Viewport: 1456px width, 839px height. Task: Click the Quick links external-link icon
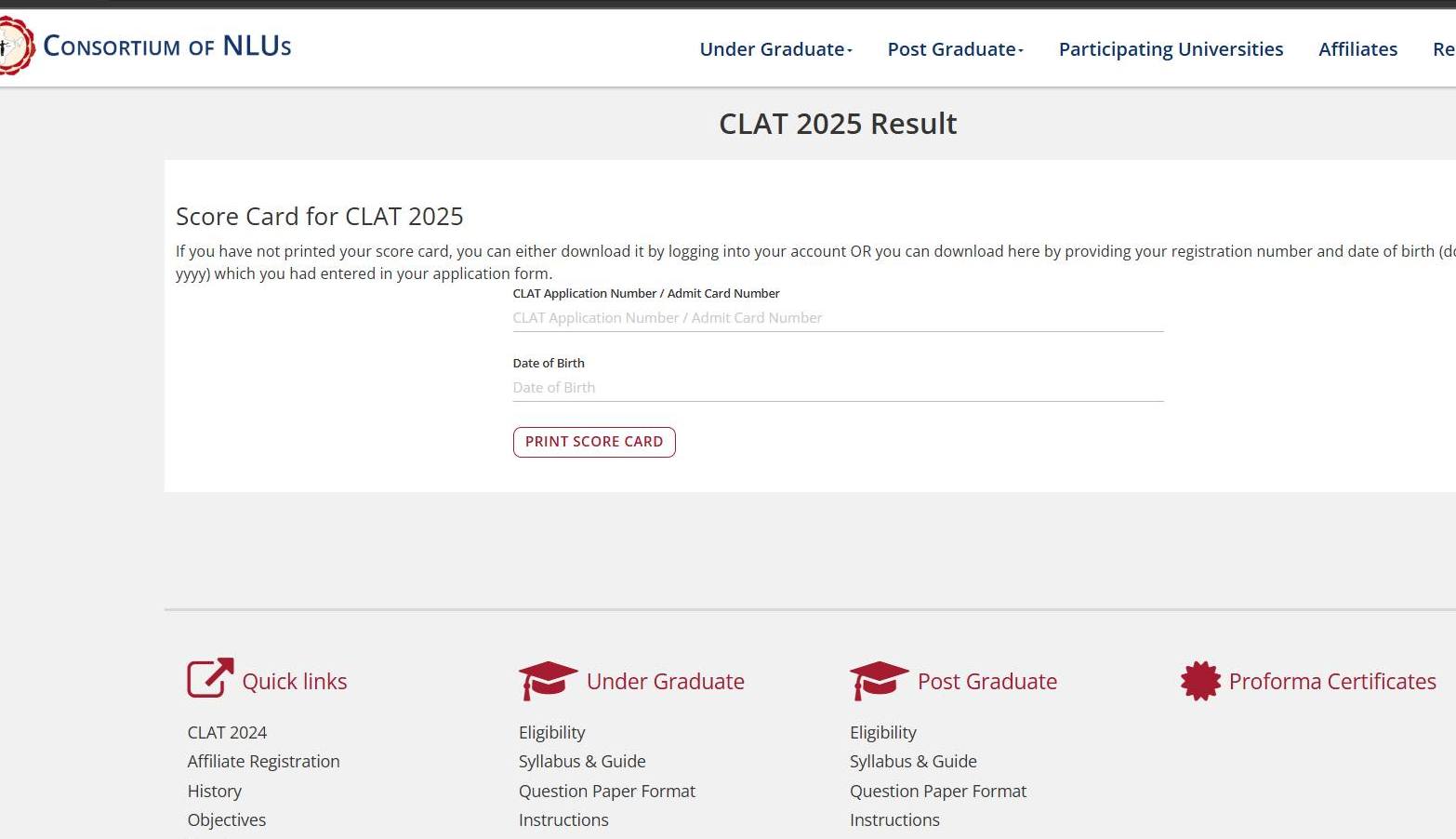tap(210, 678)
